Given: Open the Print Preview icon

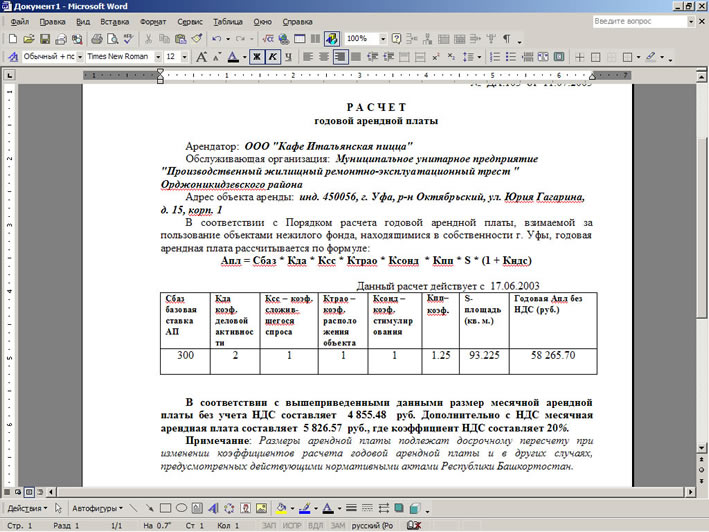Looking at the screenshot, I should coord(113,39).
